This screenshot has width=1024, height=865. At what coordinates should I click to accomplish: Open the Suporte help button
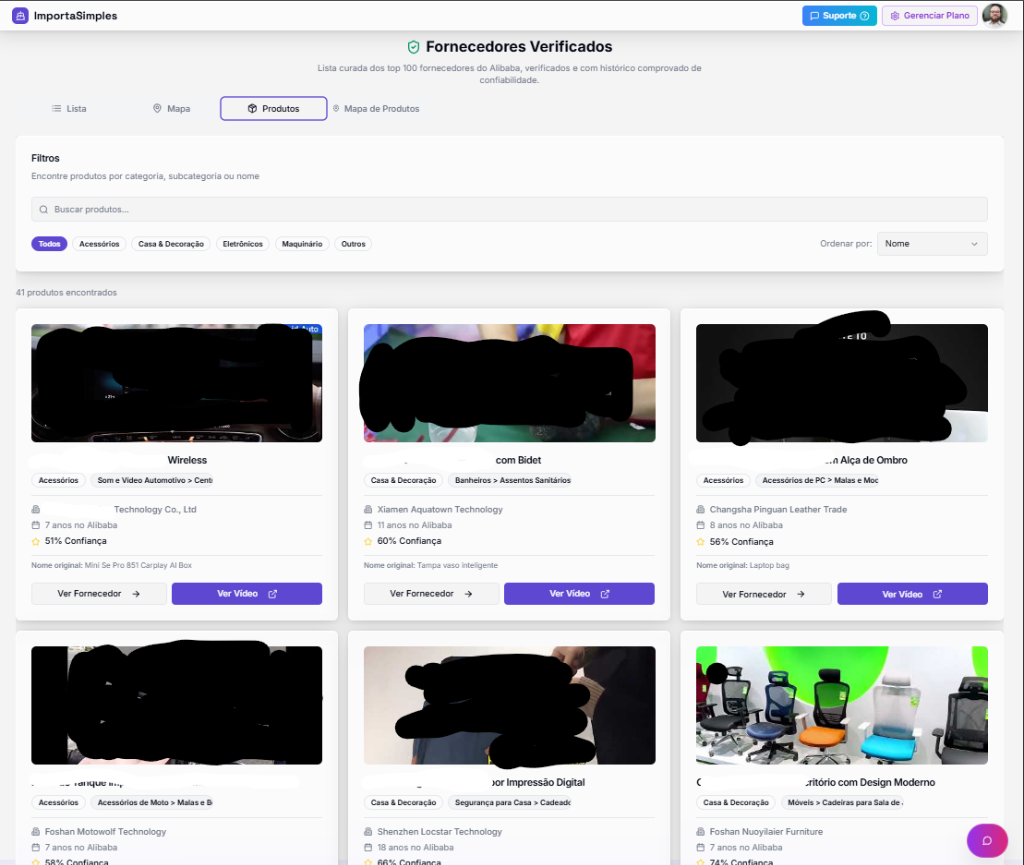point(839,16)
